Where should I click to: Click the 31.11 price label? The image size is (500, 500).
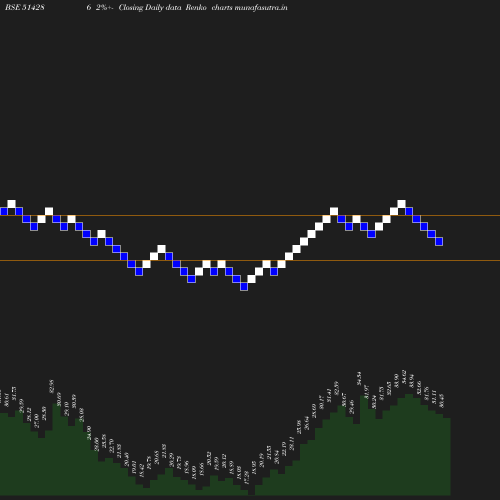point(434,397)
